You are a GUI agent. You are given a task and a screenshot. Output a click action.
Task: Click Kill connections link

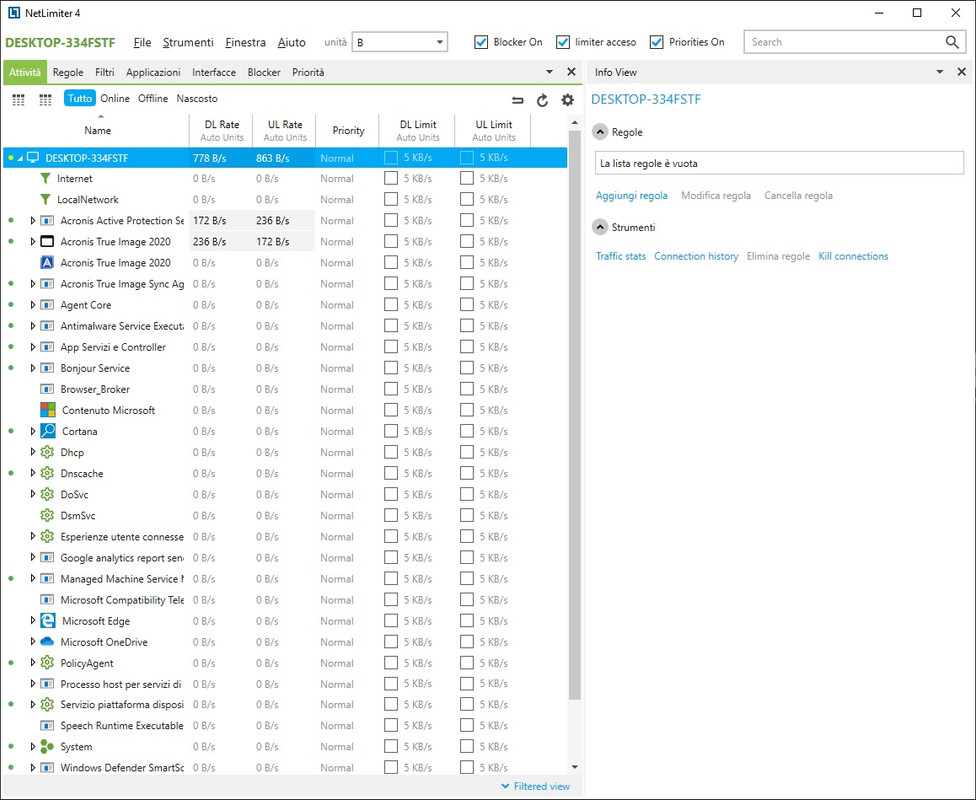853,256
